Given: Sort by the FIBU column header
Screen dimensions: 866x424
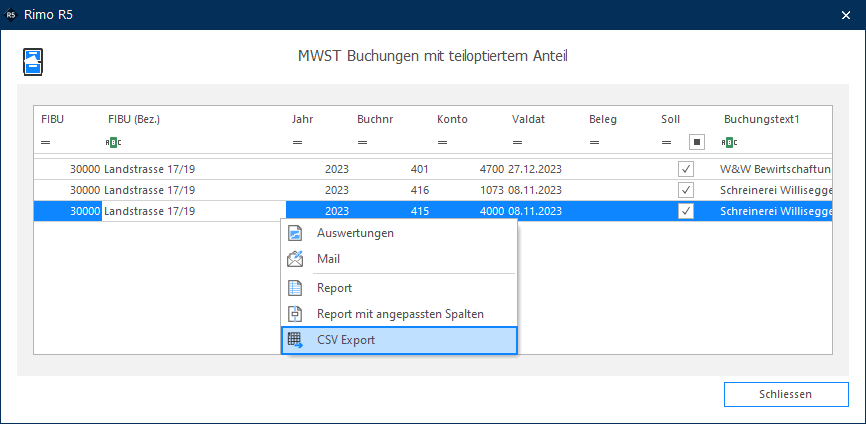Looking at the screenshot, I should point(52,119).
